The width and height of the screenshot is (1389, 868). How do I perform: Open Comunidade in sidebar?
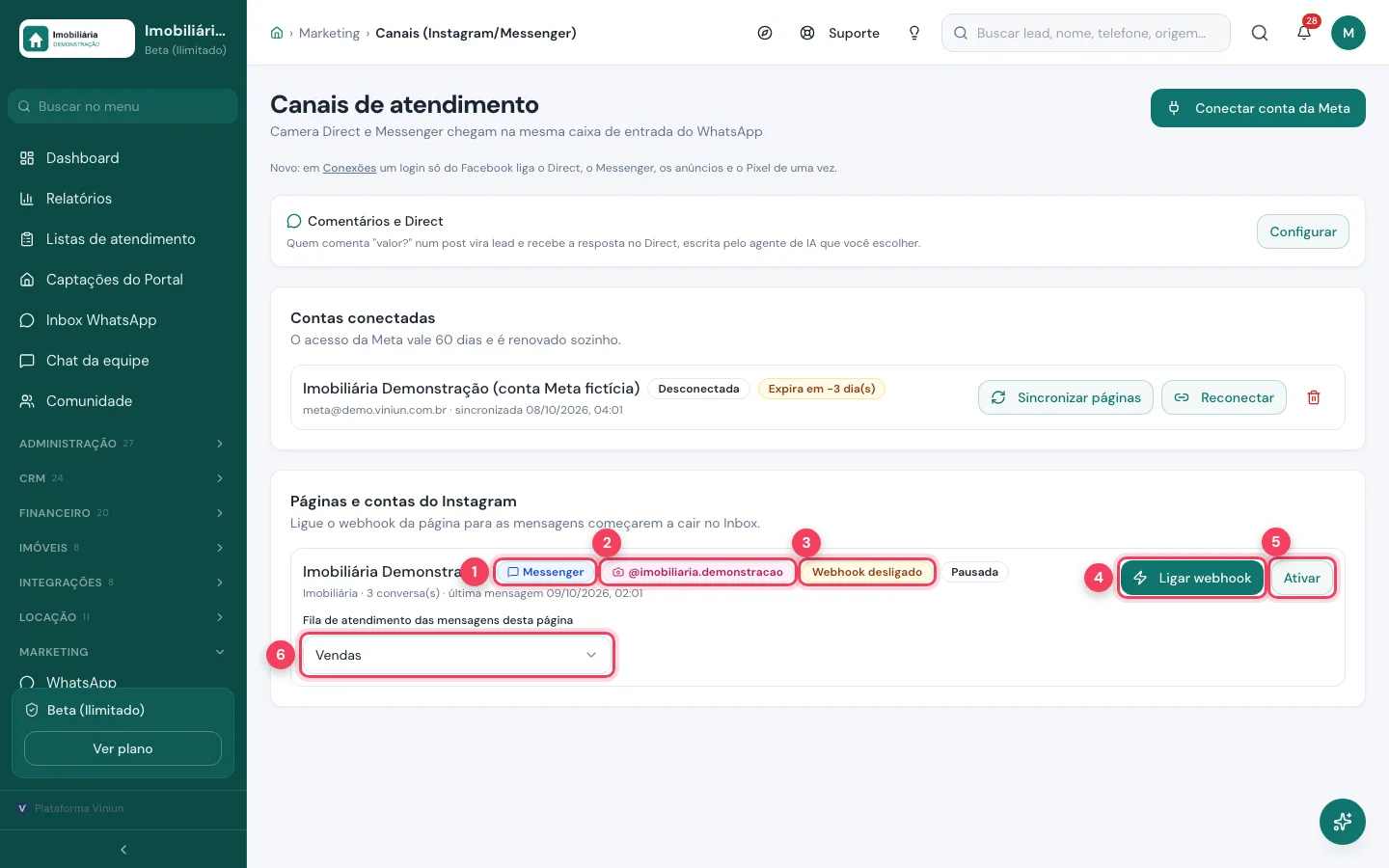[x=123, y=401]
